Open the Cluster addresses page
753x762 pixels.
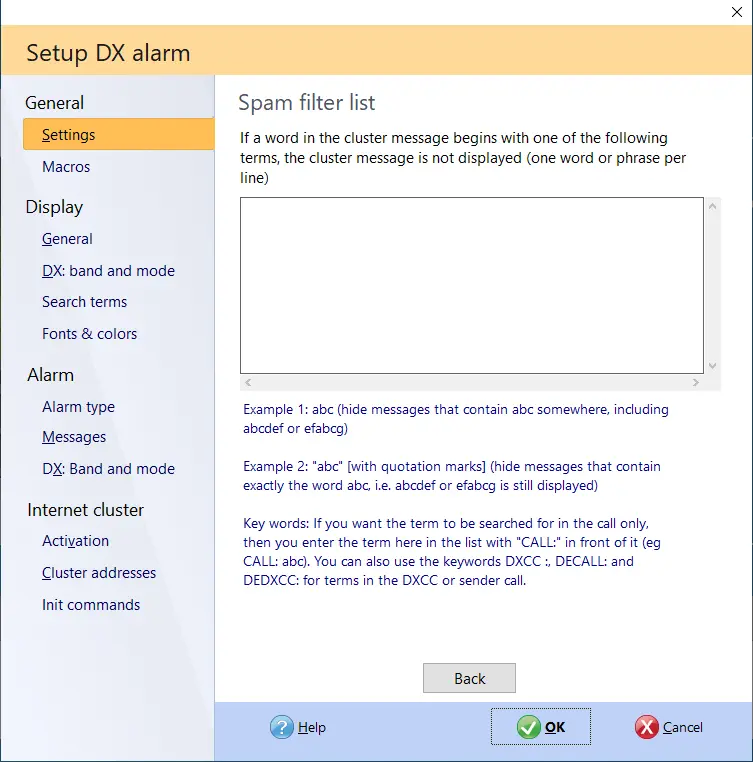point(99,573)
